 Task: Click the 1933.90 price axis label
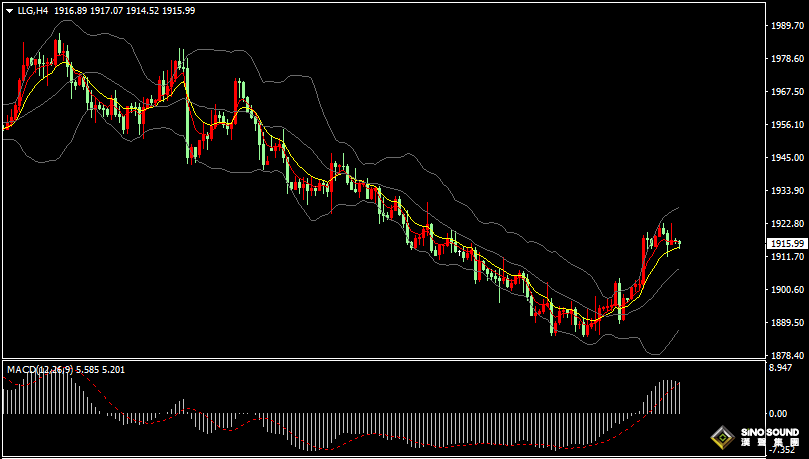click(787, 191)
